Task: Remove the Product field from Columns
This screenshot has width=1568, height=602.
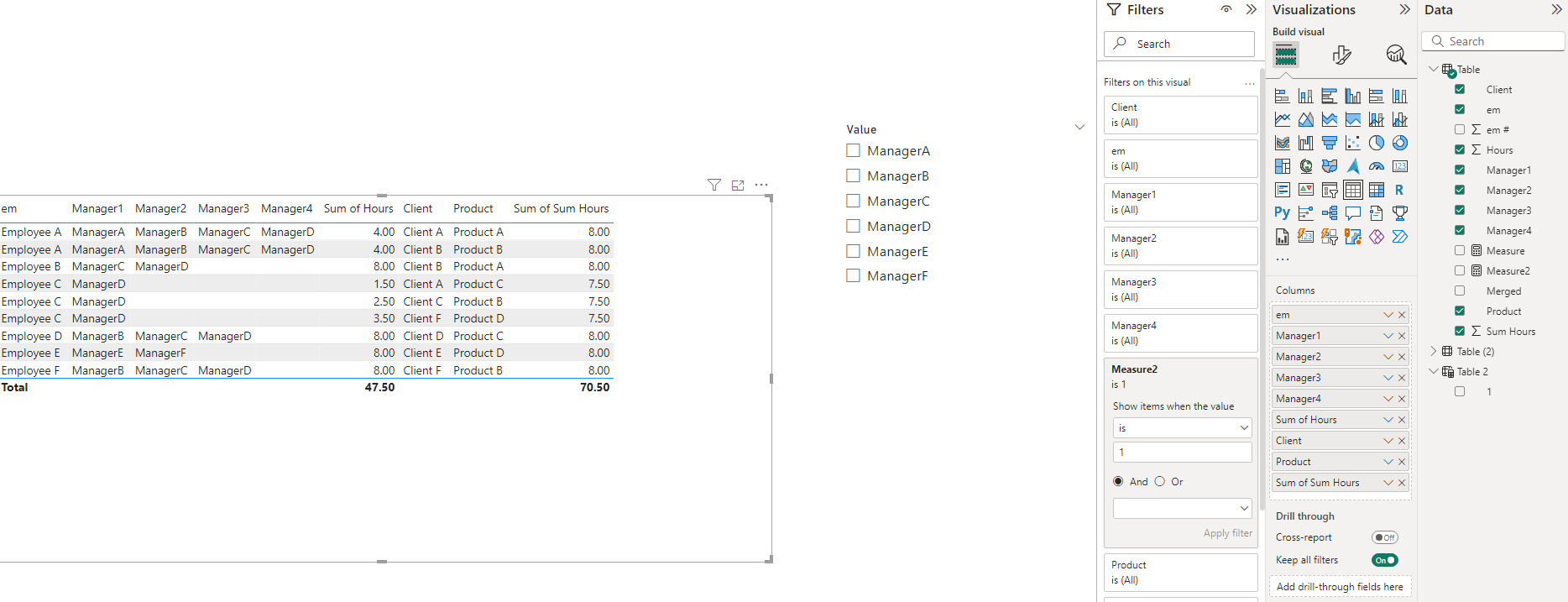Action: (x=1402, y=462)
